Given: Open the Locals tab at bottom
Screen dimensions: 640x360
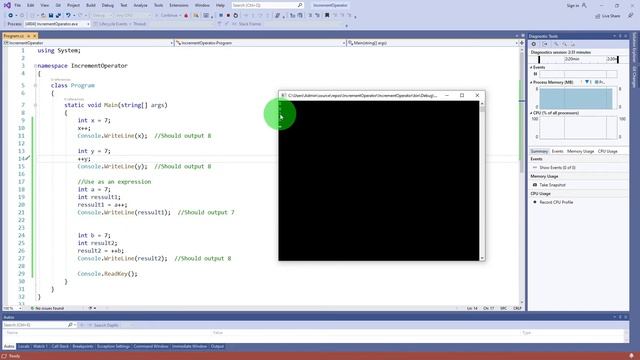Looking at the screenshot, I should (x=24, y=347).
